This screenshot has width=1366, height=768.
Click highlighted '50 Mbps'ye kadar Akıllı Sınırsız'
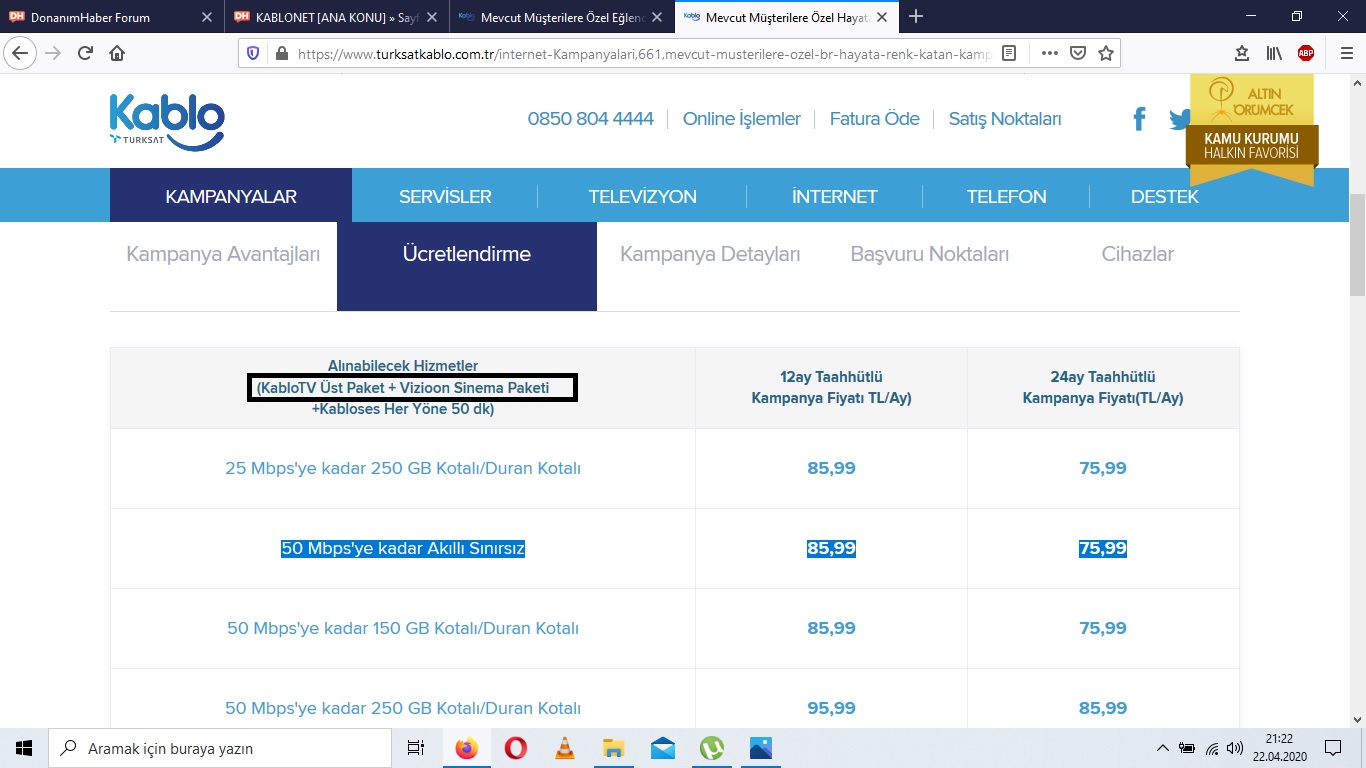tap(403, 548)
